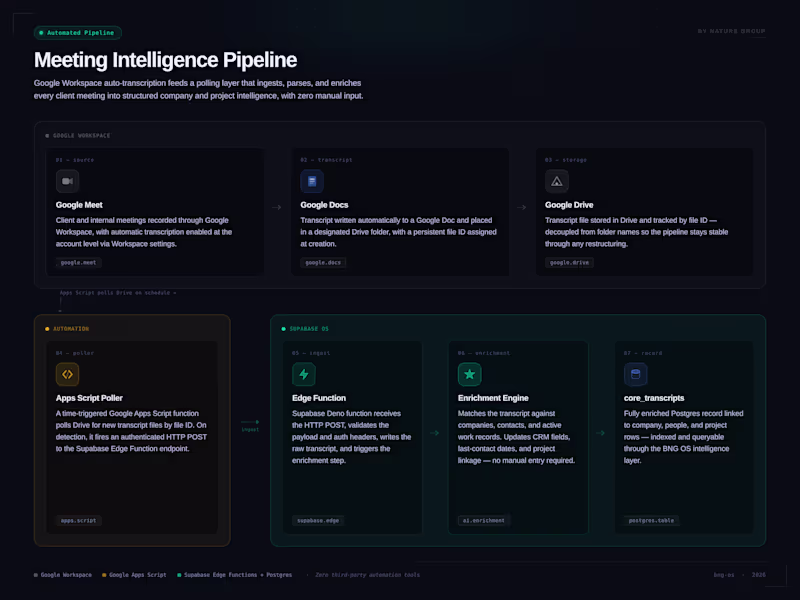Click the Supabase OS section label

pos(308,328)
